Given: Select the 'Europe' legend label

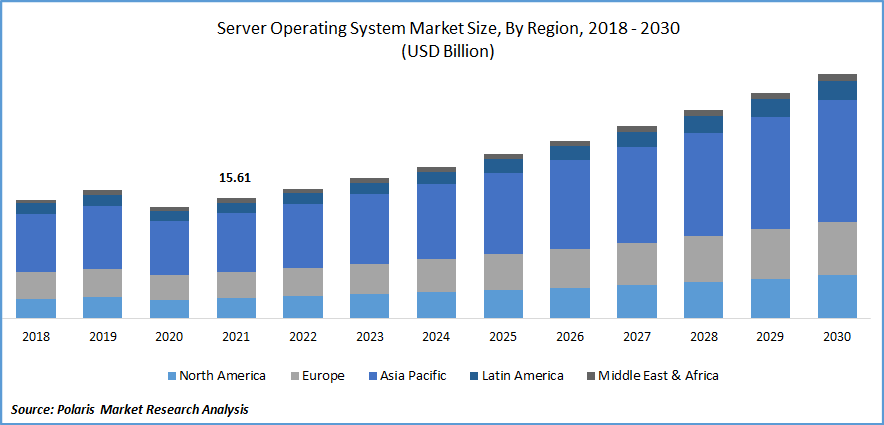Looking at the screenshot, I should pyautogui.click(x=324, y=376).
